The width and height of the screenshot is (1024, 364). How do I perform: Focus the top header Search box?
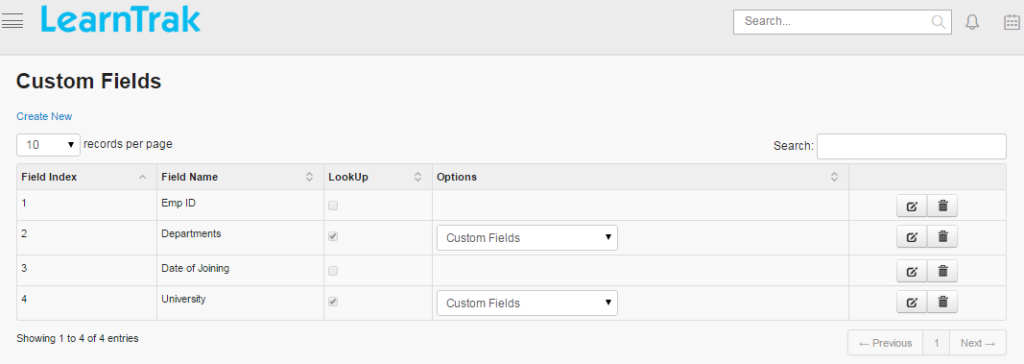point(842,22)
